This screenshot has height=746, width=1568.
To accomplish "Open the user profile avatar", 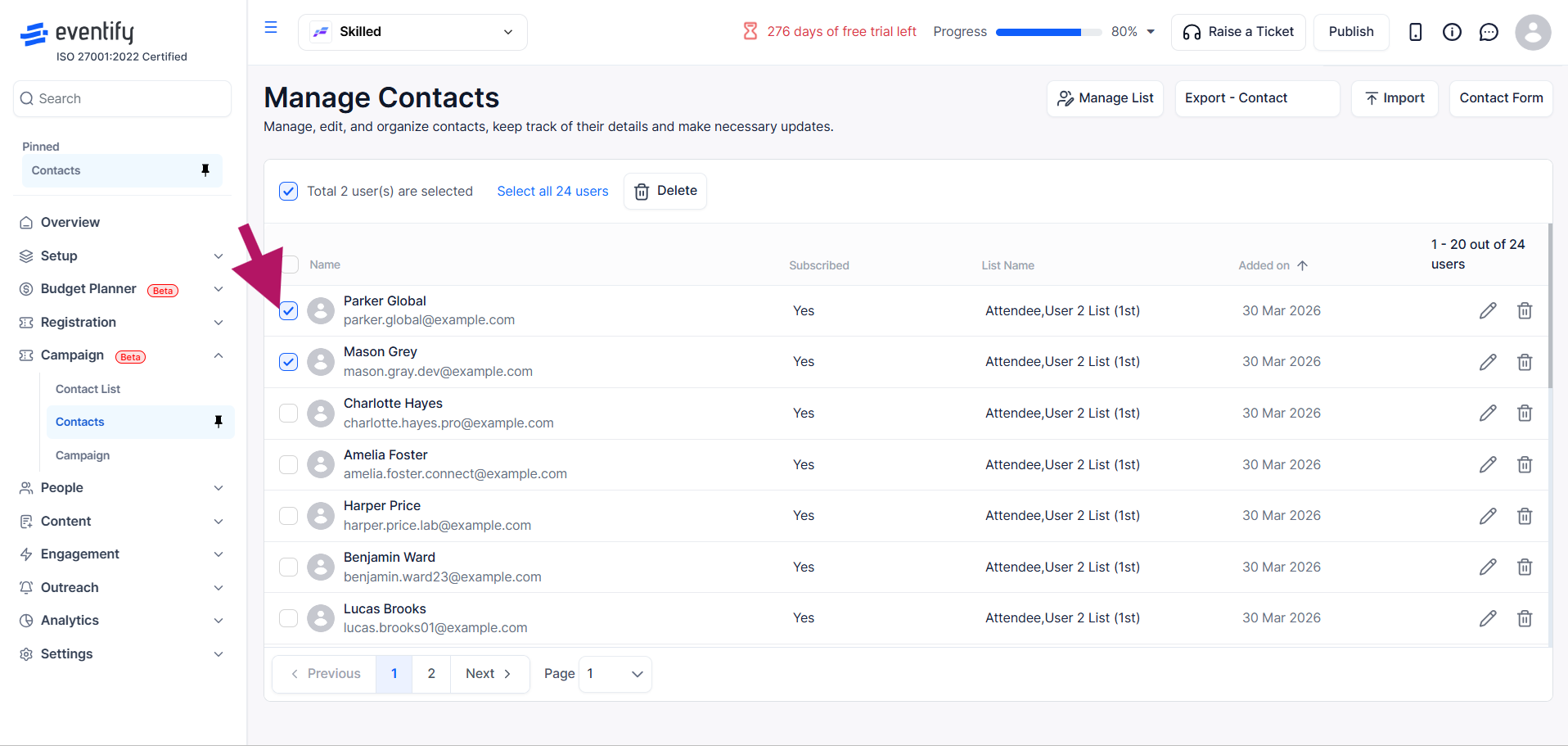I will pyautogui.click(x=1533, y=32).
